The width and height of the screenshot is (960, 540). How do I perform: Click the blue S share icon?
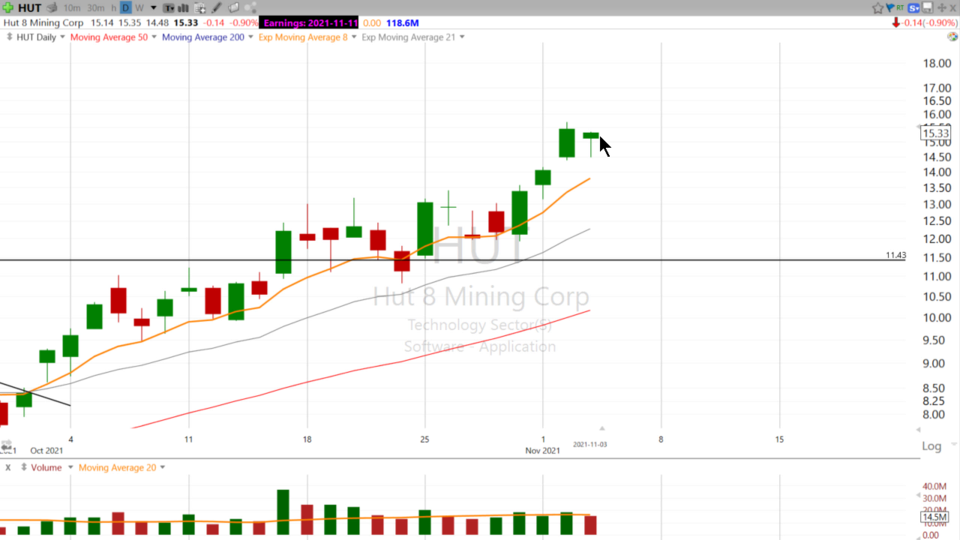[x=914, y=8]
